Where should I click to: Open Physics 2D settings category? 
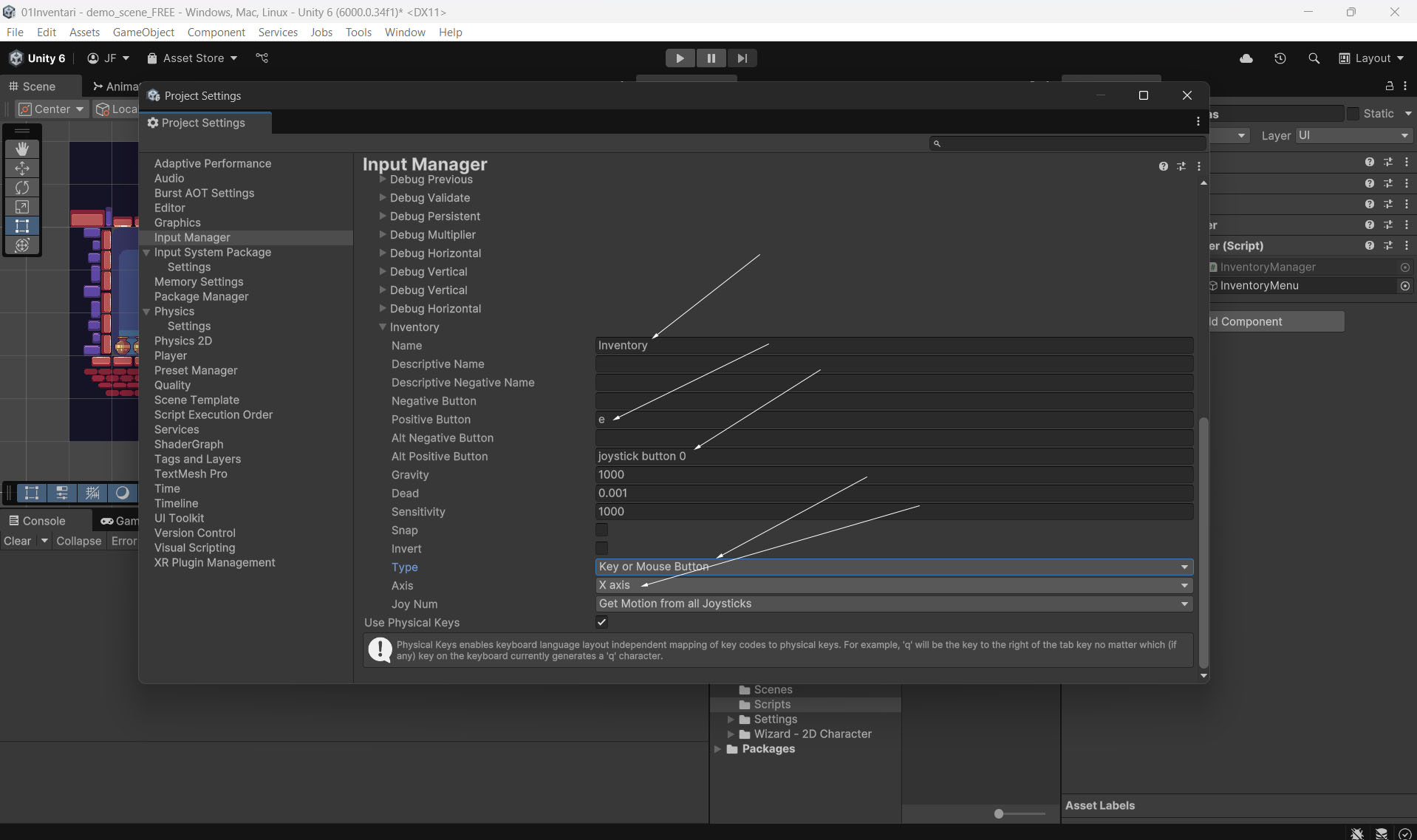tap(182, 341)
